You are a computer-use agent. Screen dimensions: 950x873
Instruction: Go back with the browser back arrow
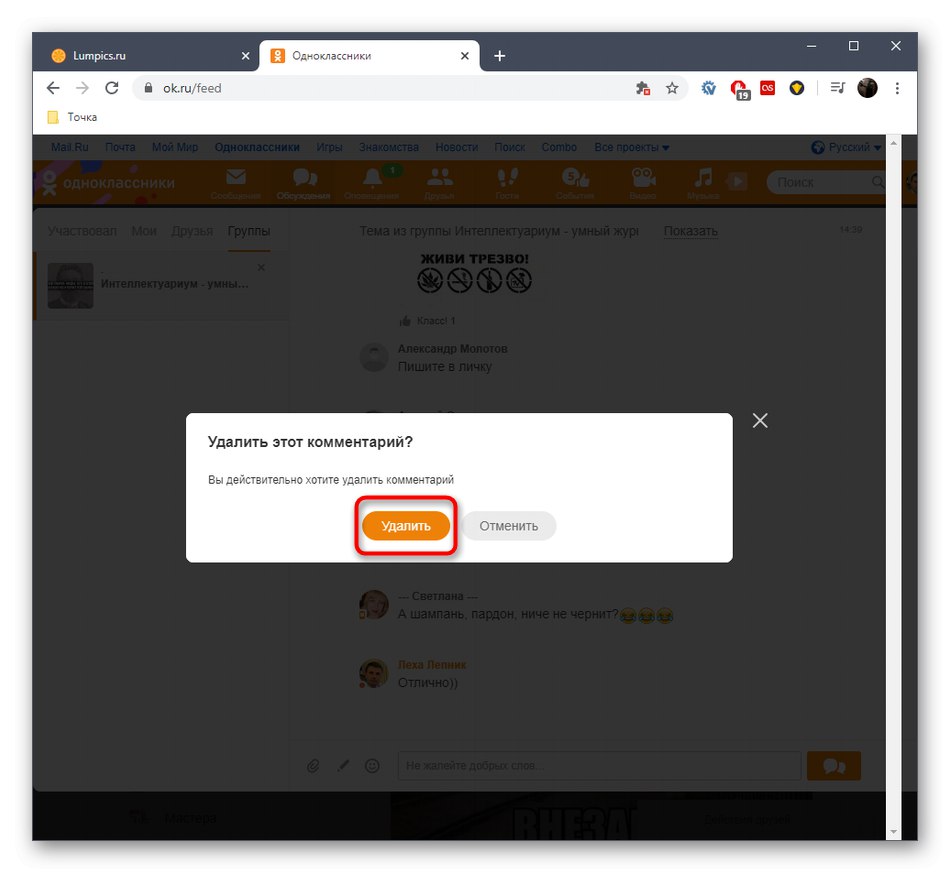tap(53, 88)
